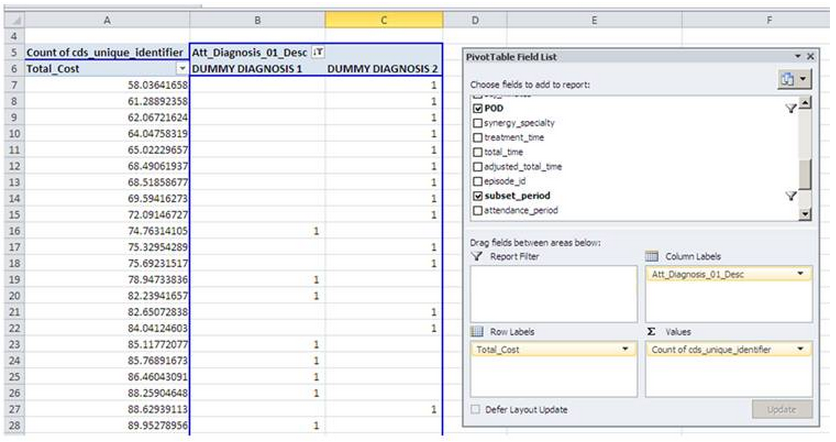Open Total_Cost dropdown in Row Labels area
The image size is (836, 442).
click(625, 349)
